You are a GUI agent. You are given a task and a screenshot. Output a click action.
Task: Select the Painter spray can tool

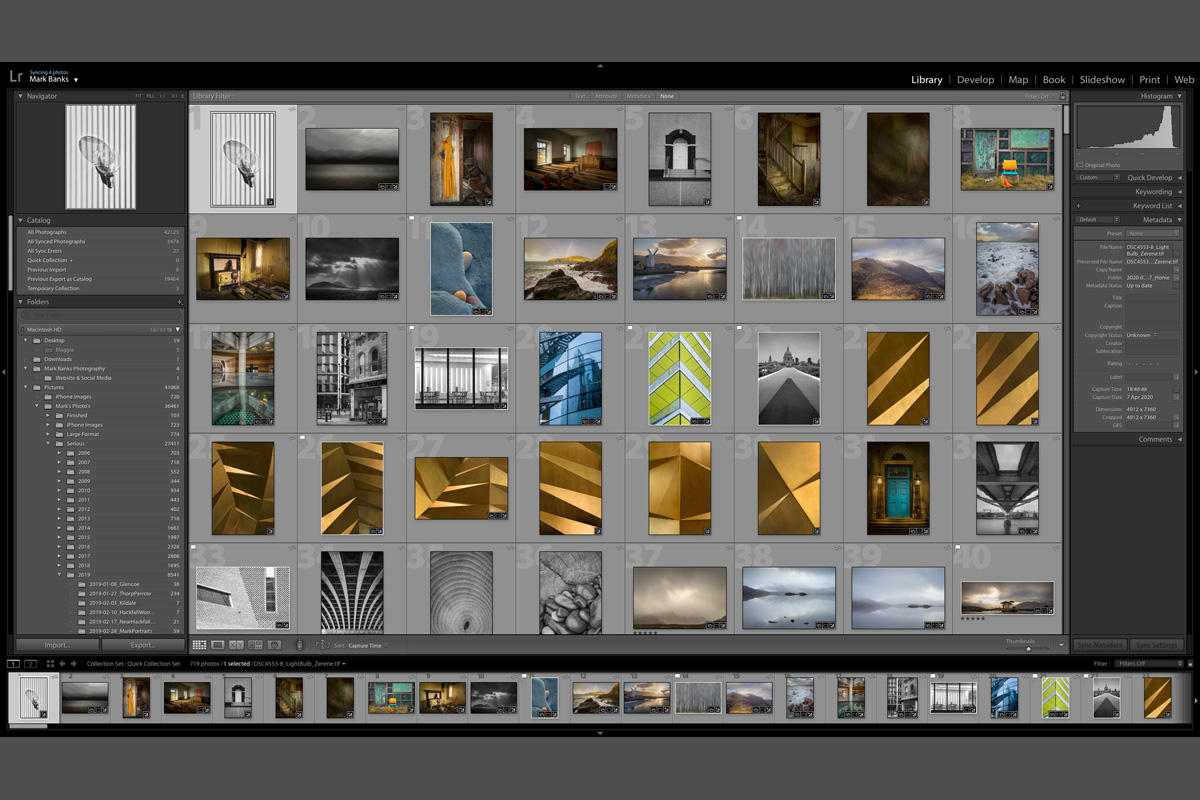pyautogui.click(x=299, y=646)
